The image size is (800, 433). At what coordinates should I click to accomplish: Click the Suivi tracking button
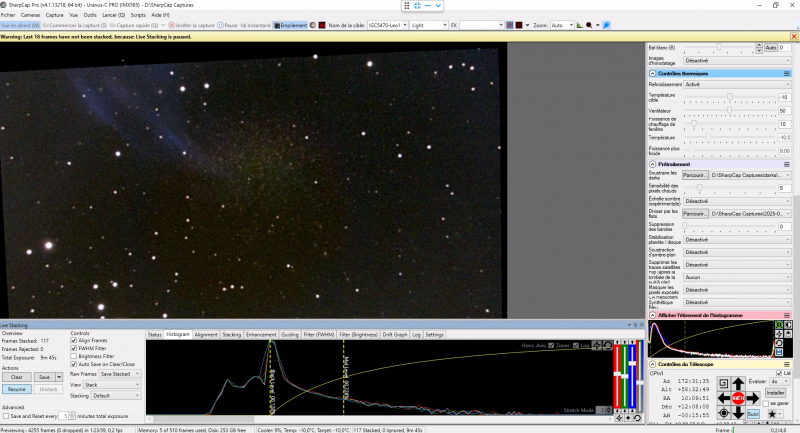(753, 414)
